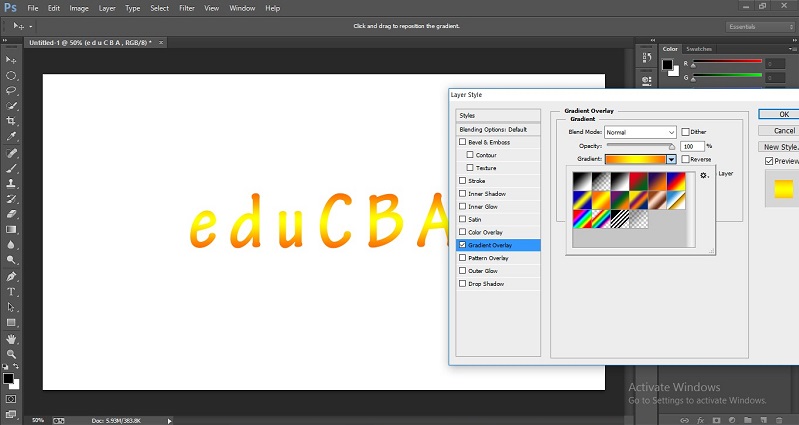This screenshot has height=425, width=799.
Task: Open the Window menu
Action: click(242, 8)
